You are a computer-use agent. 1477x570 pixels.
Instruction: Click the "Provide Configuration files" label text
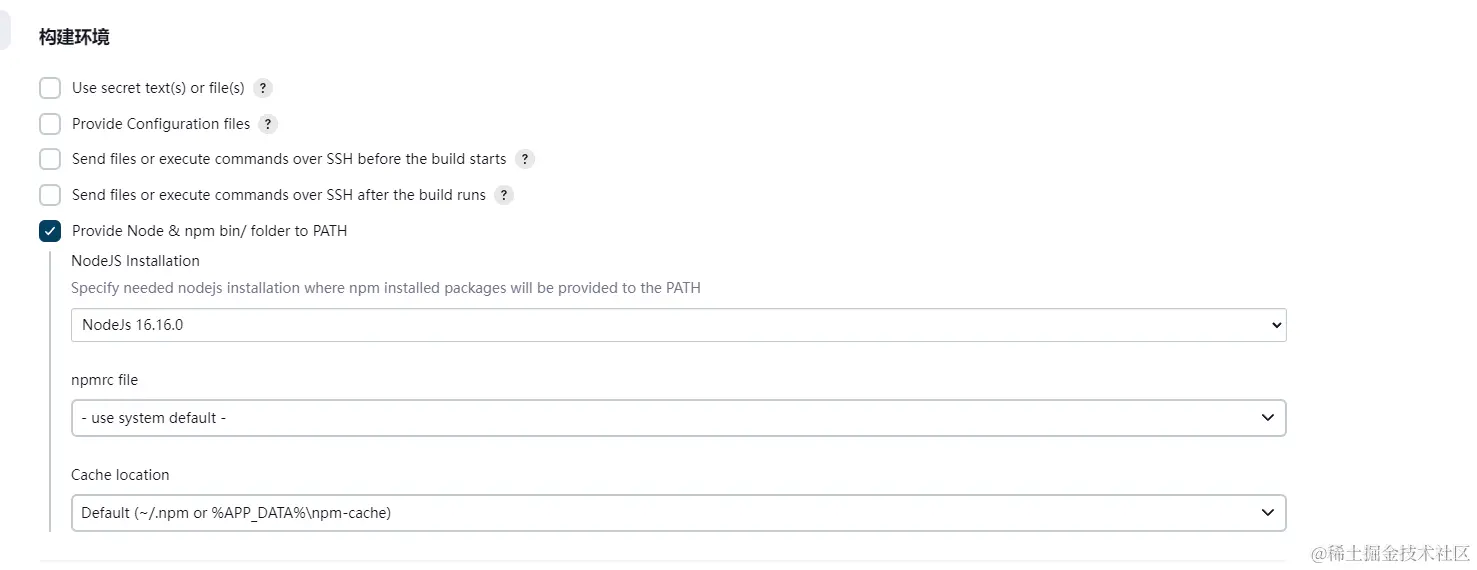click(161, 124)
